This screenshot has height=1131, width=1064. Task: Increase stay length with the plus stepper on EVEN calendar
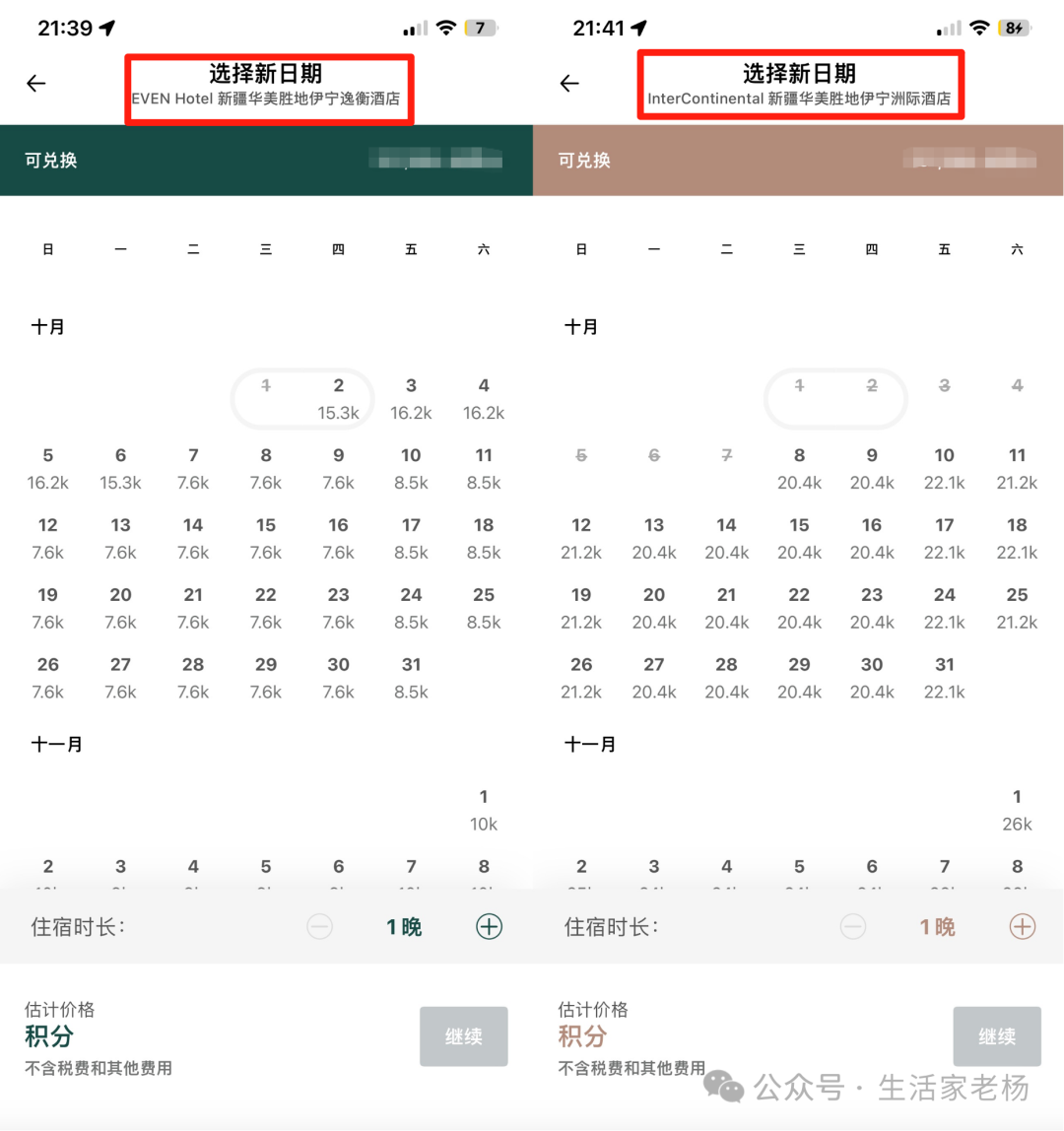point(488,926)
